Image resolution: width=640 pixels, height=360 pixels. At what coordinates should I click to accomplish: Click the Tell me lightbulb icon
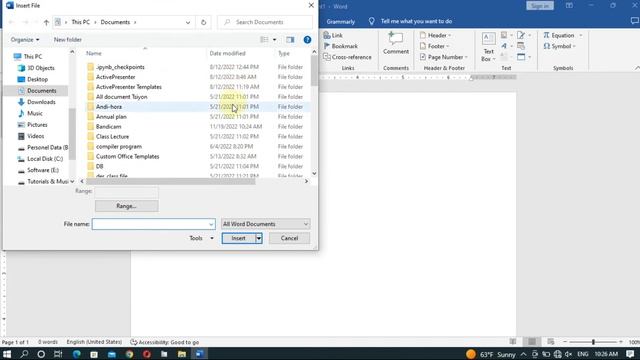pos(371,21)
